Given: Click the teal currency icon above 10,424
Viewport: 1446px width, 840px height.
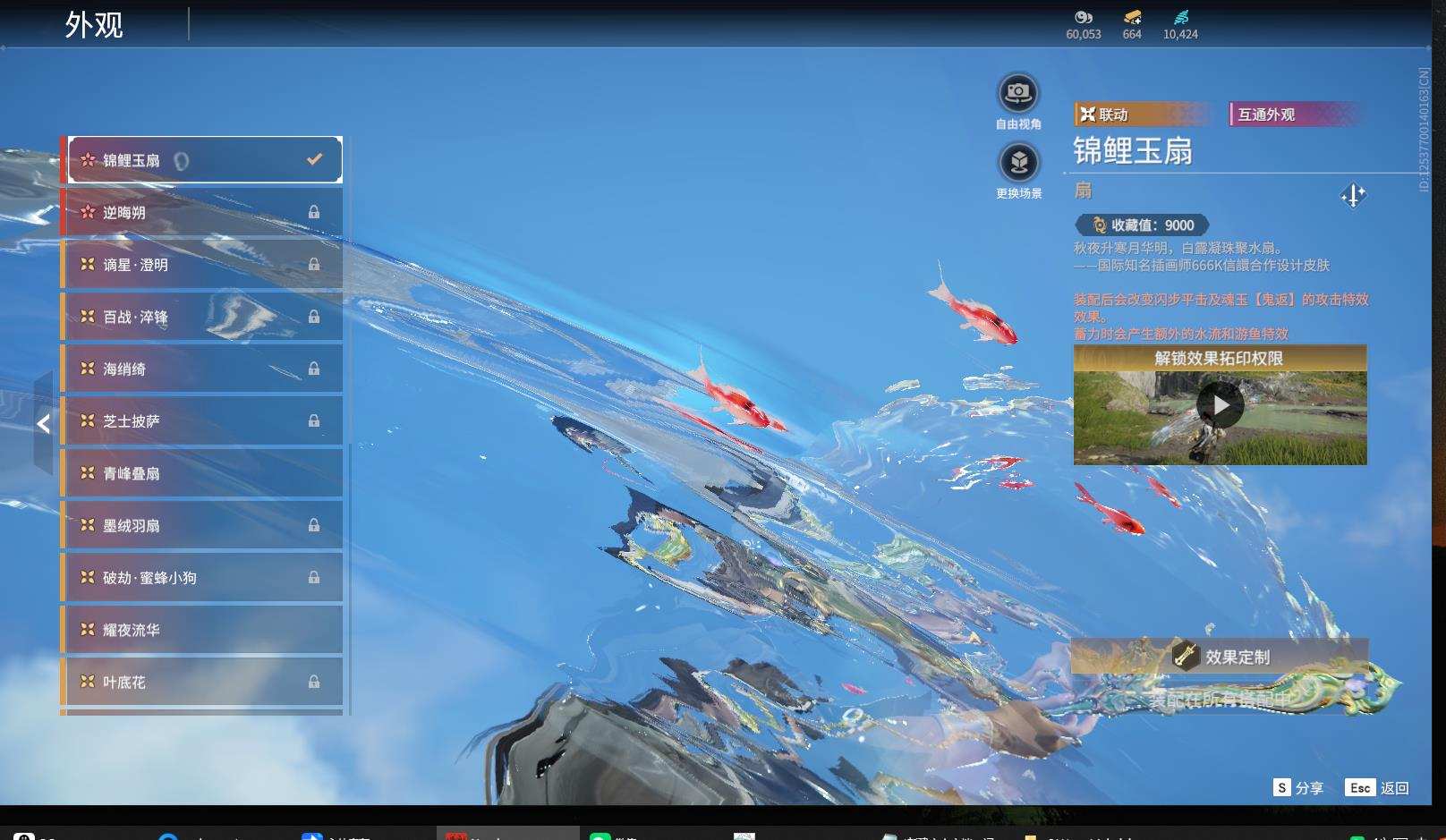Looking at the screenshot, I should [1180, 17].
